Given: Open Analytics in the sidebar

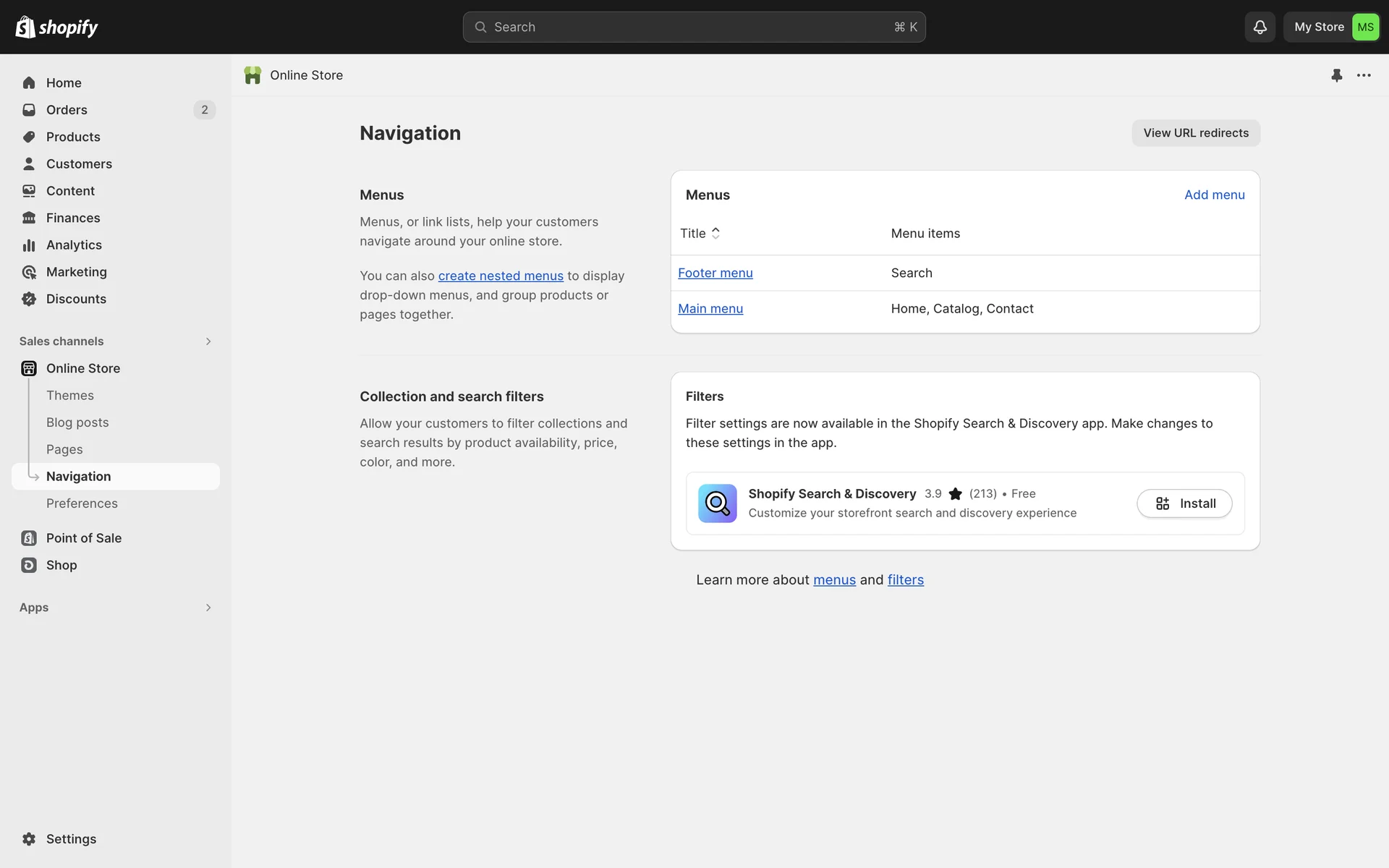Looking at the screenshot, I should (x=74, y=245).
